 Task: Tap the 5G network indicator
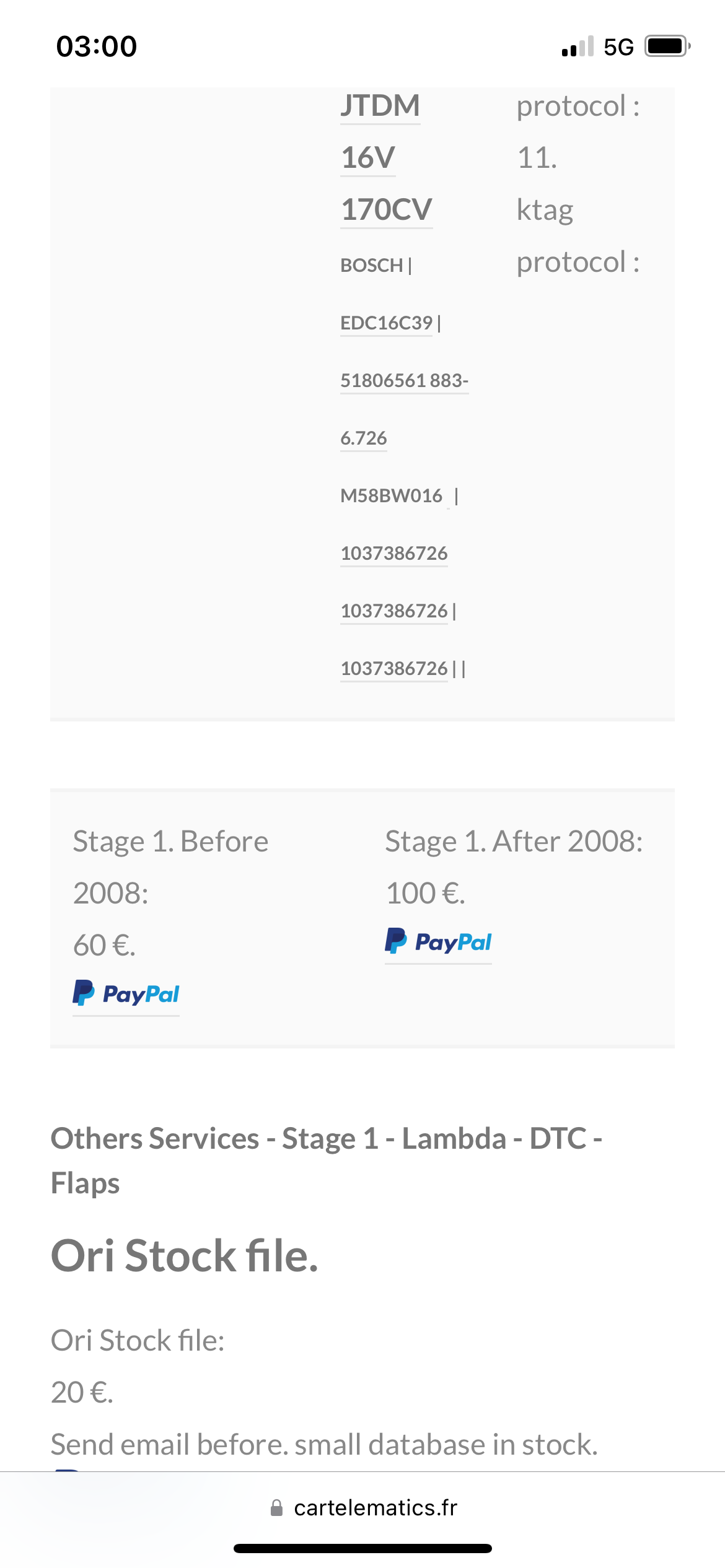[x=618, y=47]
